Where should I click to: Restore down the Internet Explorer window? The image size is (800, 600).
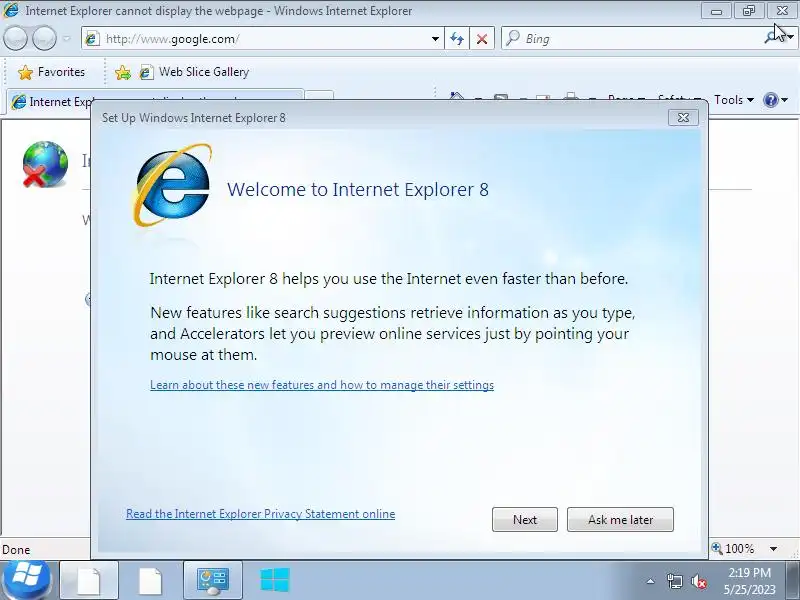tap(748, 11)
